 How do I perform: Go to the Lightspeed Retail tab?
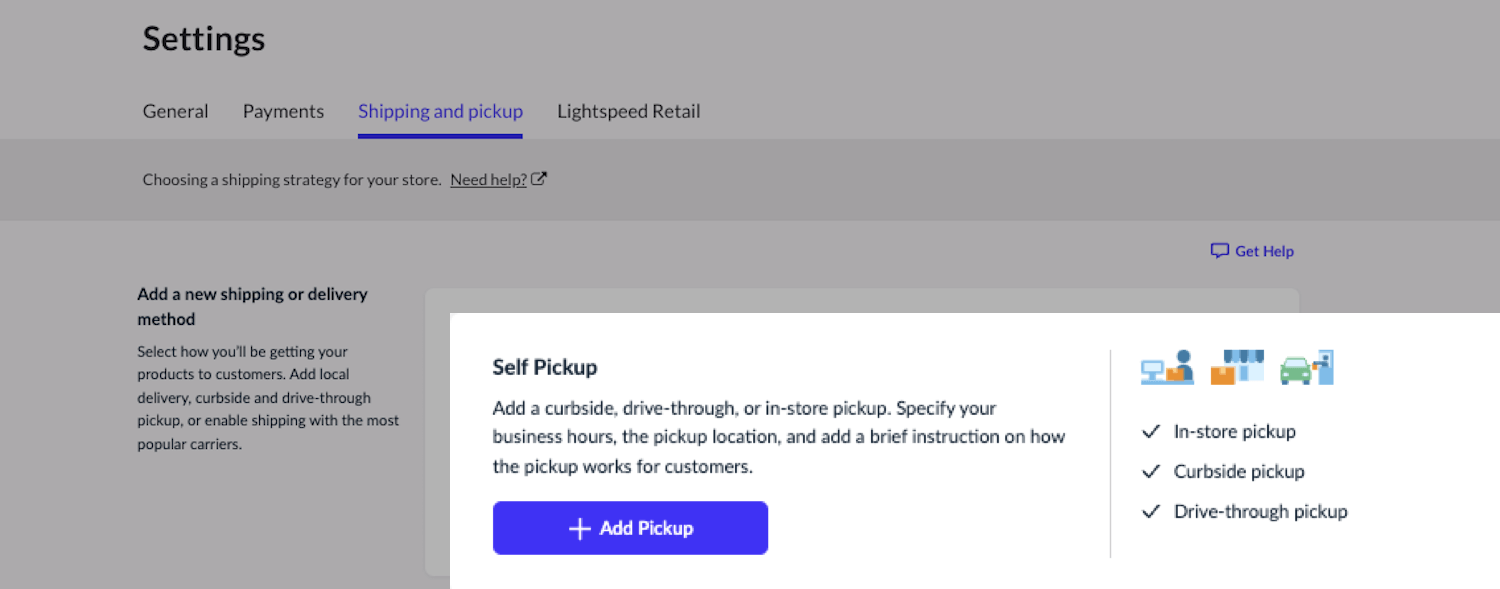tap(628, 111)
